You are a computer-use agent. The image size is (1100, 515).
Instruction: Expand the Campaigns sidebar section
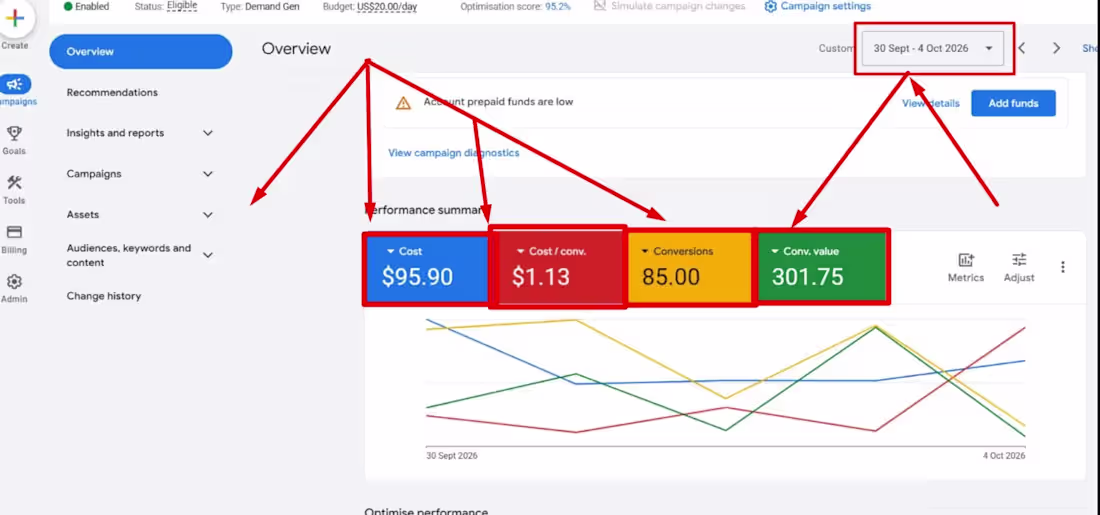(x=208, y=174)
